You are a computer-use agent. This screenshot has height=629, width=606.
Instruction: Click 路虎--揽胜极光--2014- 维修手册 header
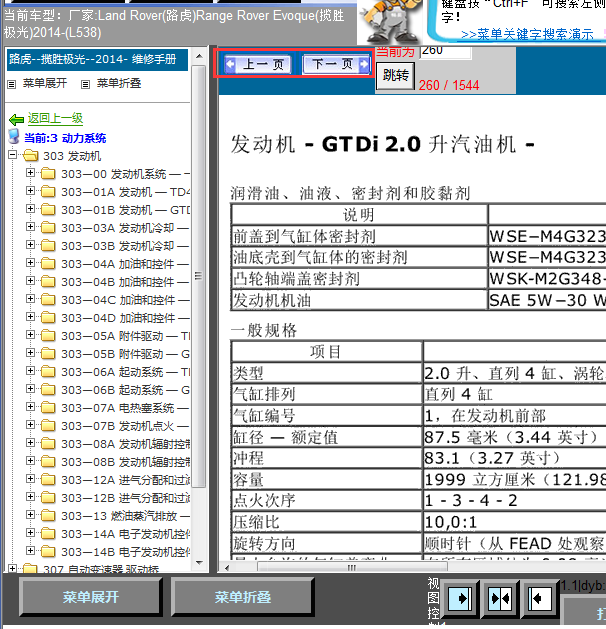coord(97,60)
